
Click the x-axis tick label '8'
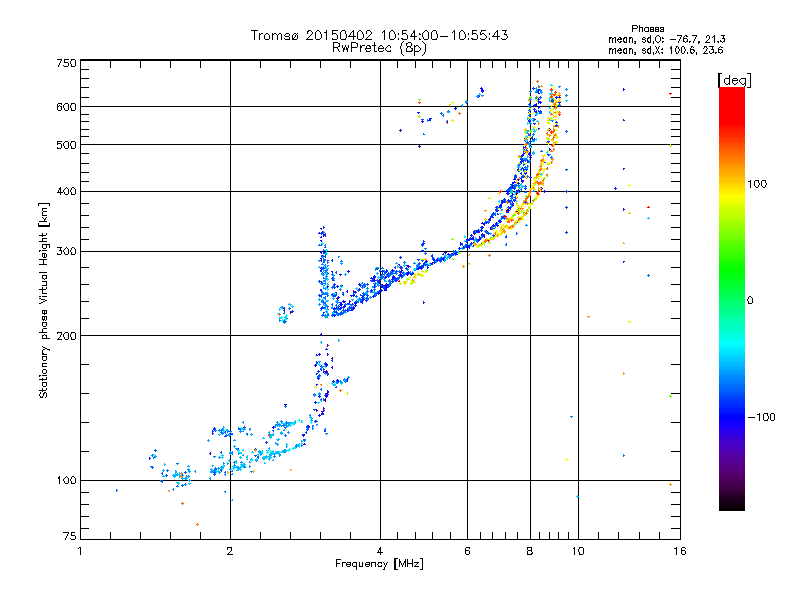pyautogui.click(x=530, y=551)
